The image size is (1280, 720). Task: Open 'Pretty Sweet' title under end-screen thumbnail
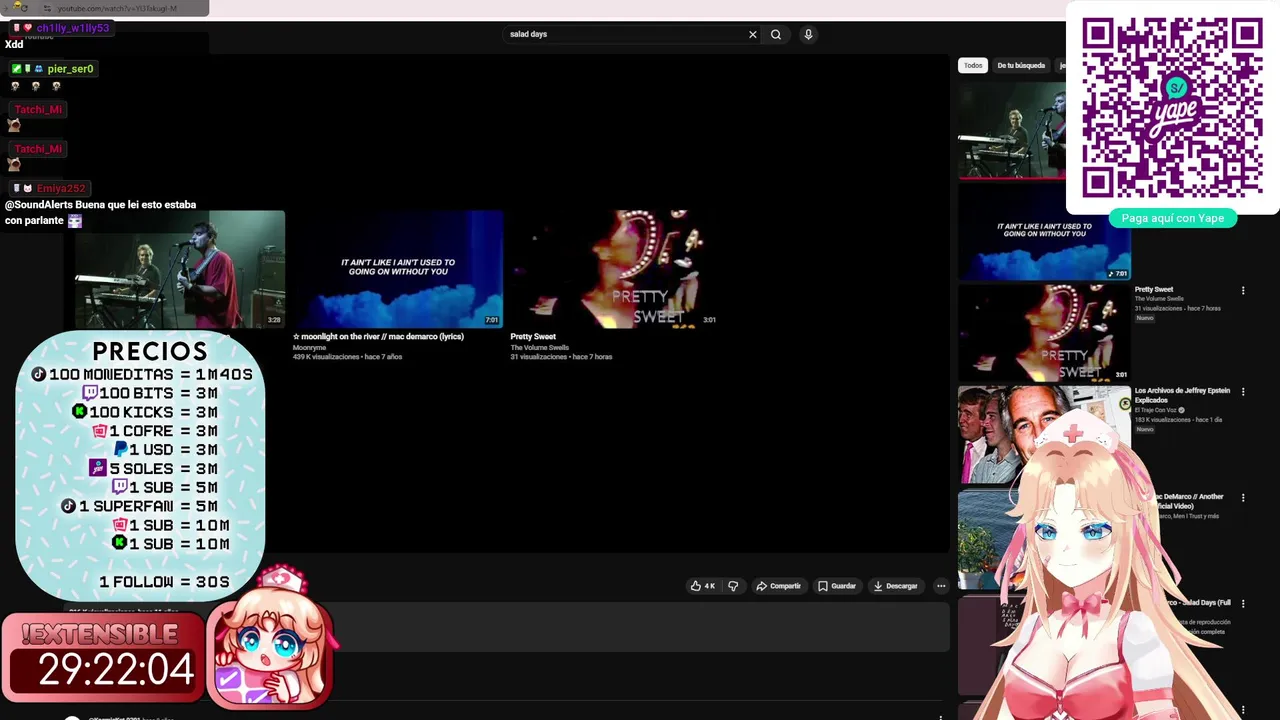coord(533,337)
